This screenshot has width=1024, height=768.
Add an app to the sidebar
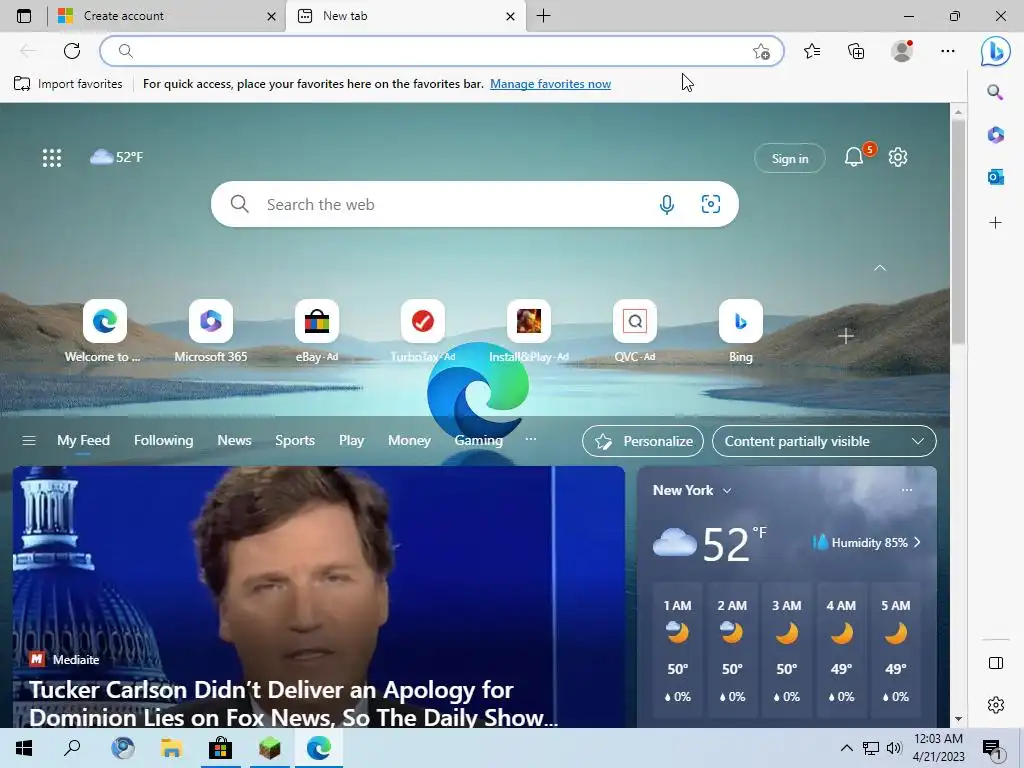tap(995, 223)
